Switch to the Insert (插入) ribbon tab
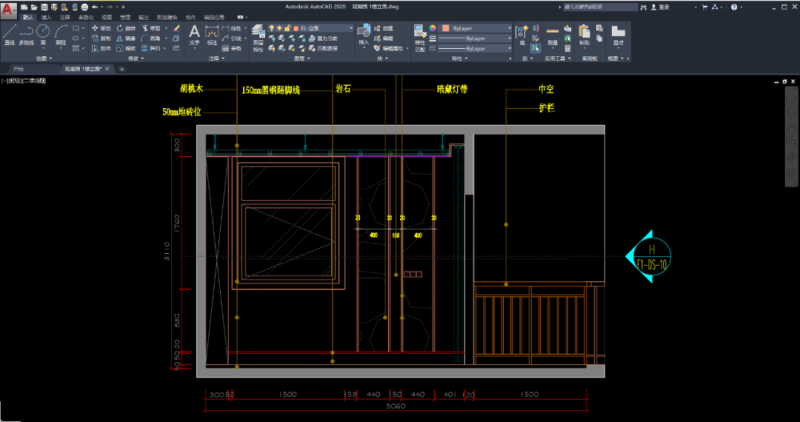The width and height of the screenshot is (800, 422). click(46, 18)
